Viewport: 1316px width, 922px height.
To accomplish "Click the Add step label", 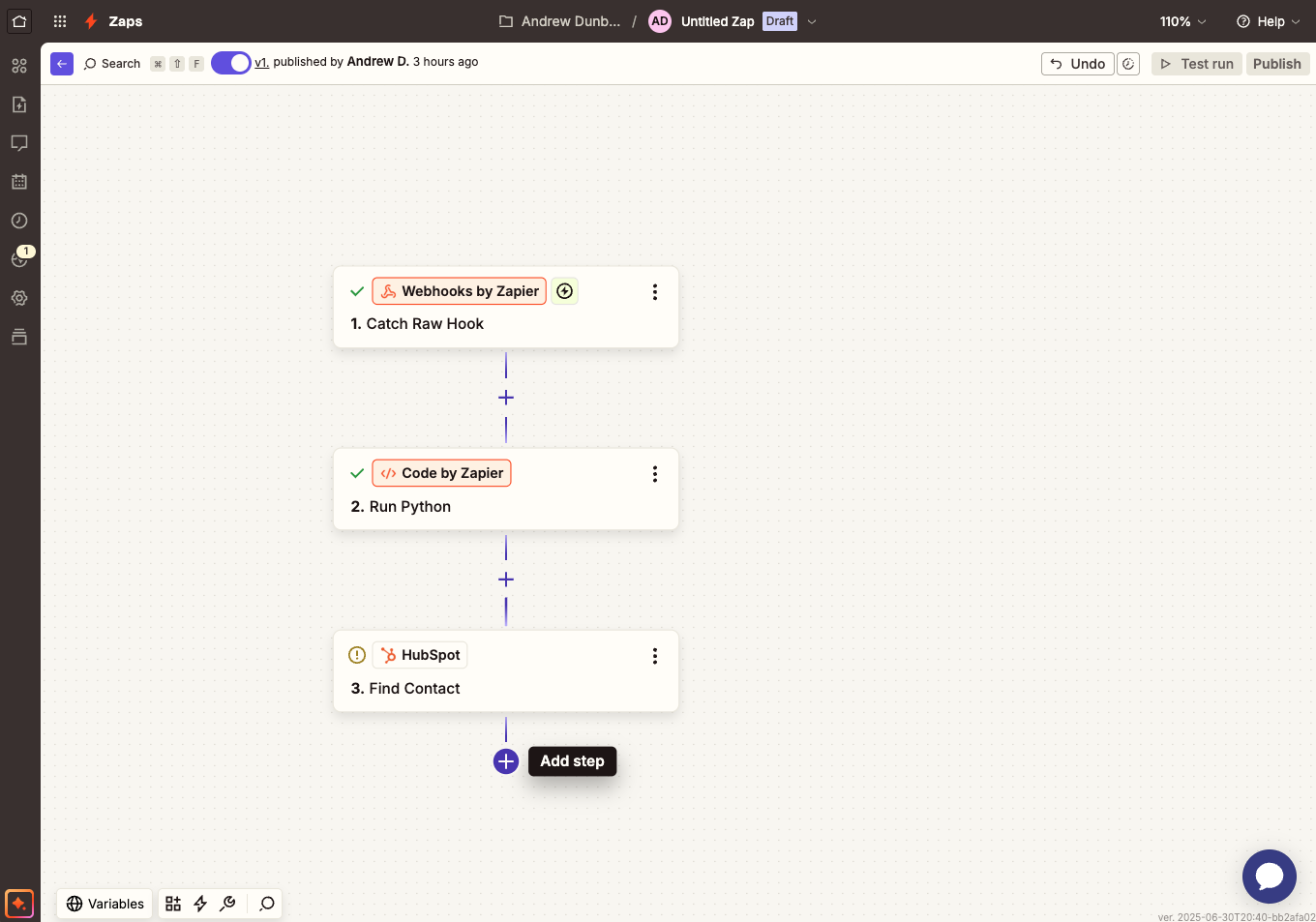I will pos(573,761).
